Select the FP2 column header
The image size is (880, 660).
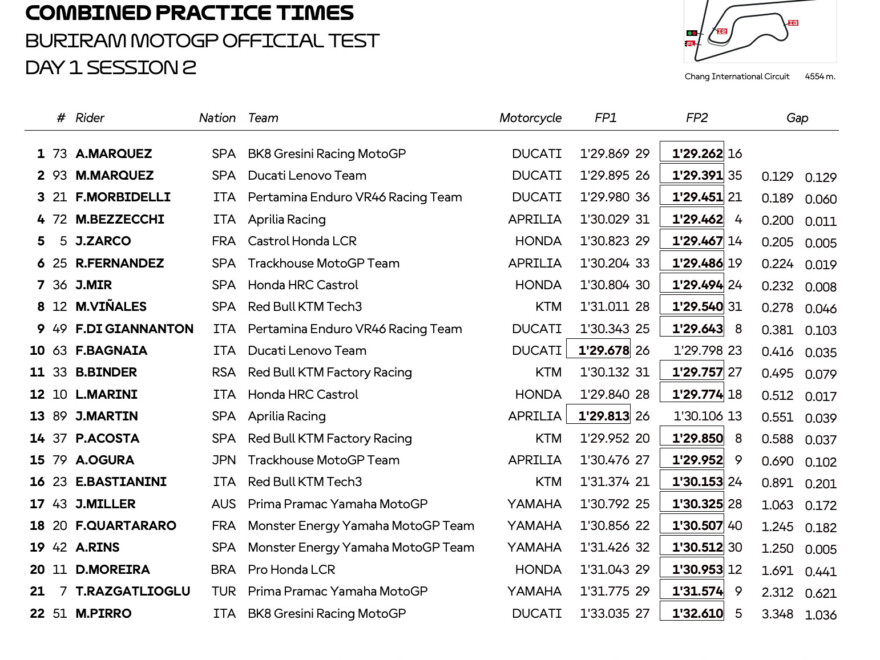coord(697,118)
